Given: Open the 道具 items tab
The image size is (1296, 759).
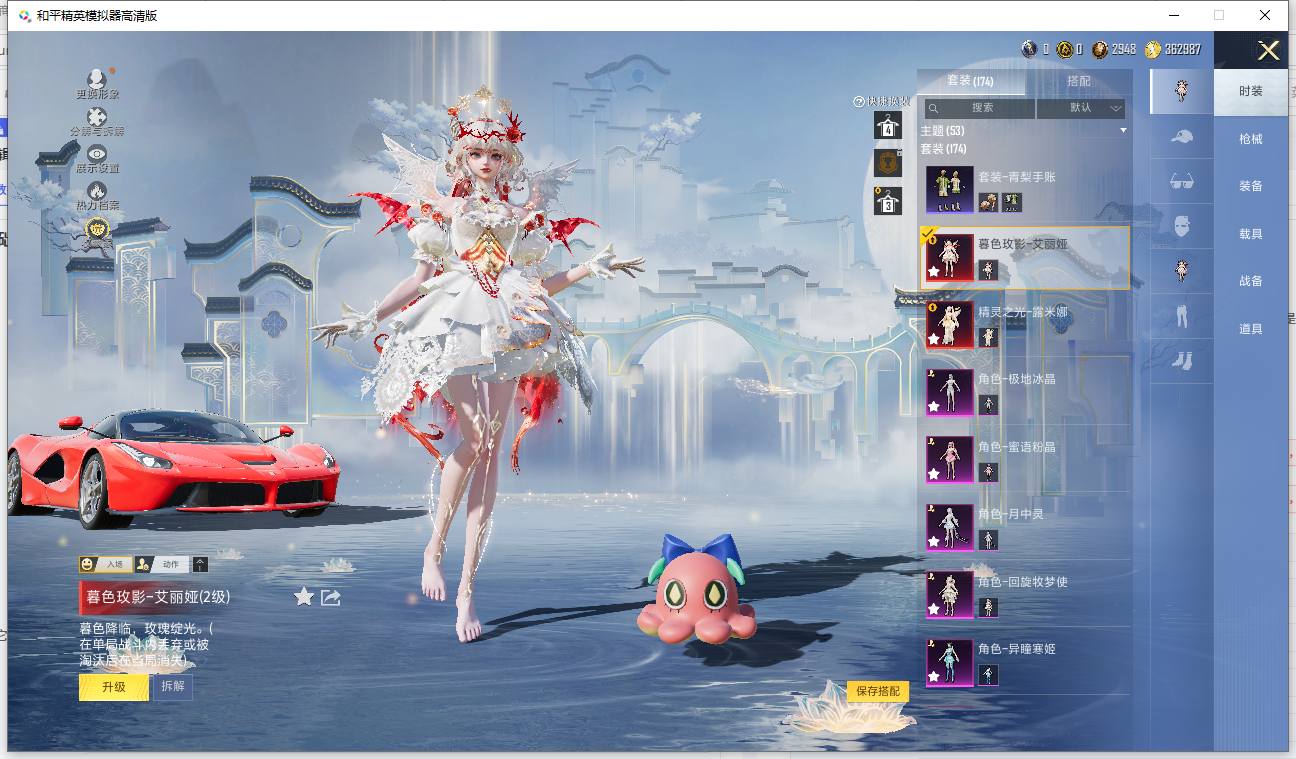Looking at the screenshot, I should point(1251,329).
